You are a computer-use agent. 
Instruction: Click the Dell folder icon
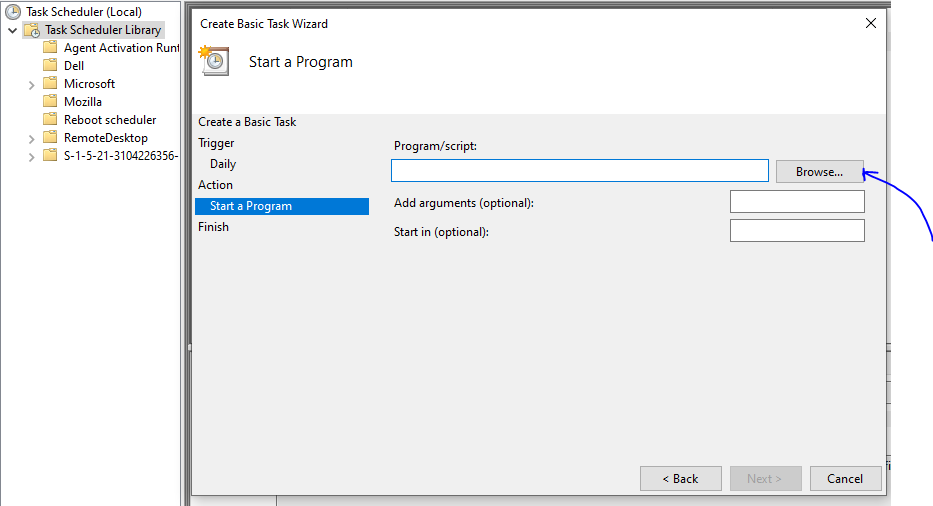click(x=51, y=65)
